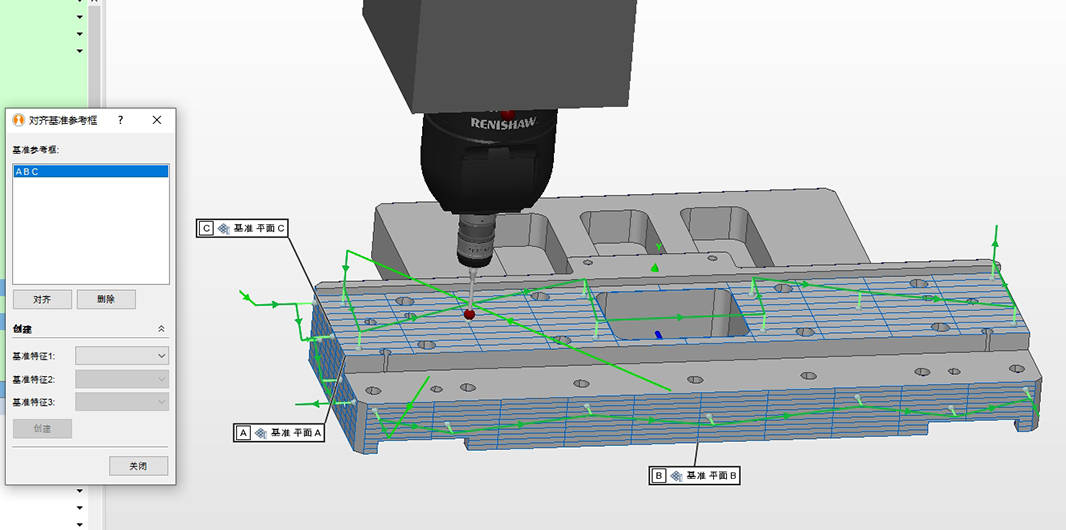Select the "A B C" datum reference frame entry
1066x530 pixels.
[91, 172]
